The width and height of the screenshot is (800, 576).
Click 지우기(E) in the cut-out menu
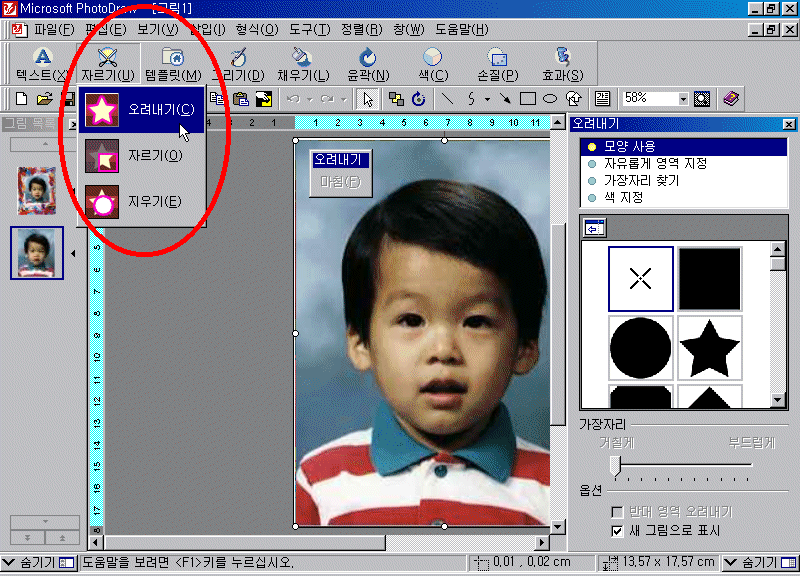(x=155, y=202)
